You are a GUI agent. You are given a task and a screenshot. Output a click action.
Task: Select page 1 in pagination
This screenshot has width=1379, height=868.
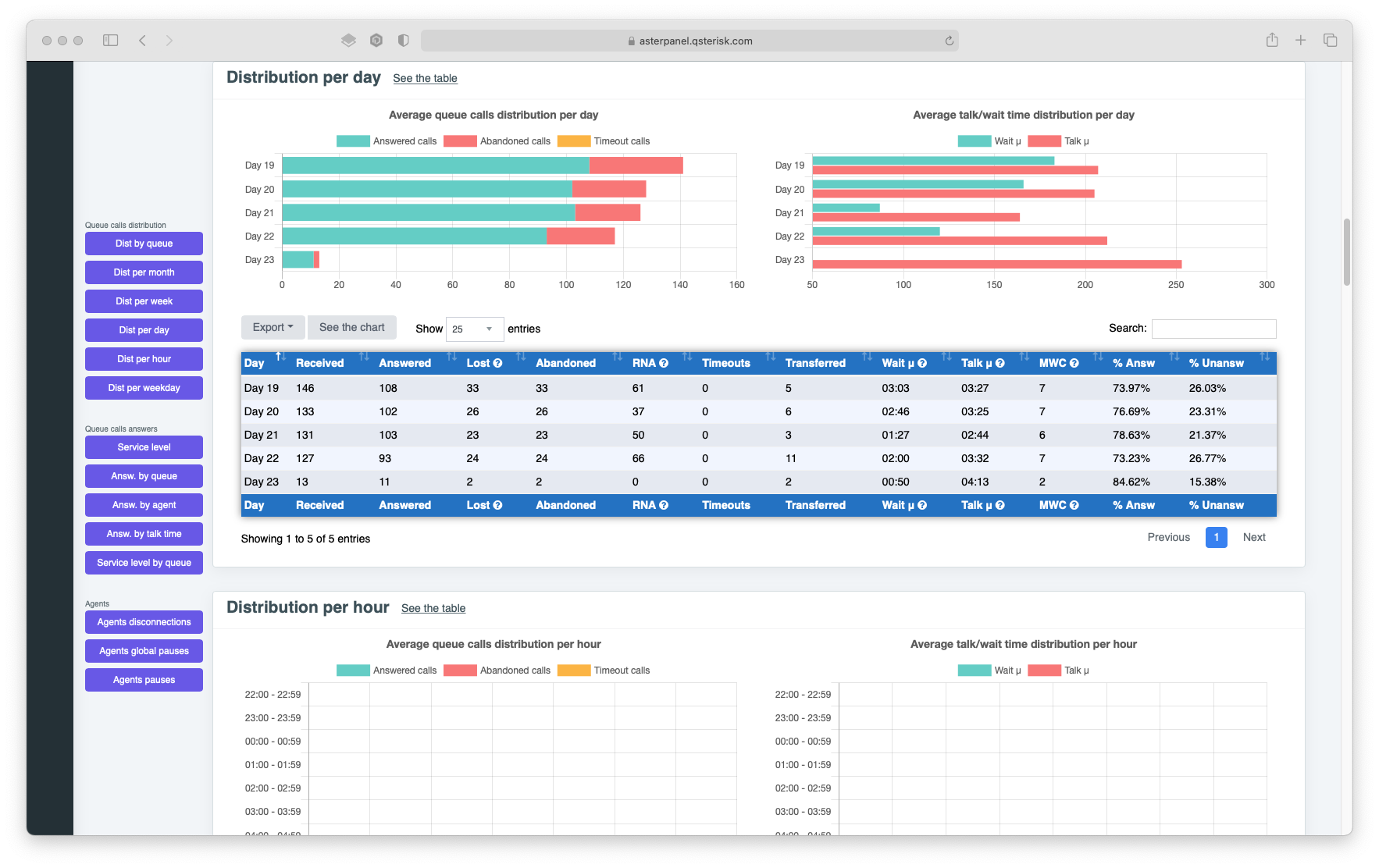[1216, 537]
